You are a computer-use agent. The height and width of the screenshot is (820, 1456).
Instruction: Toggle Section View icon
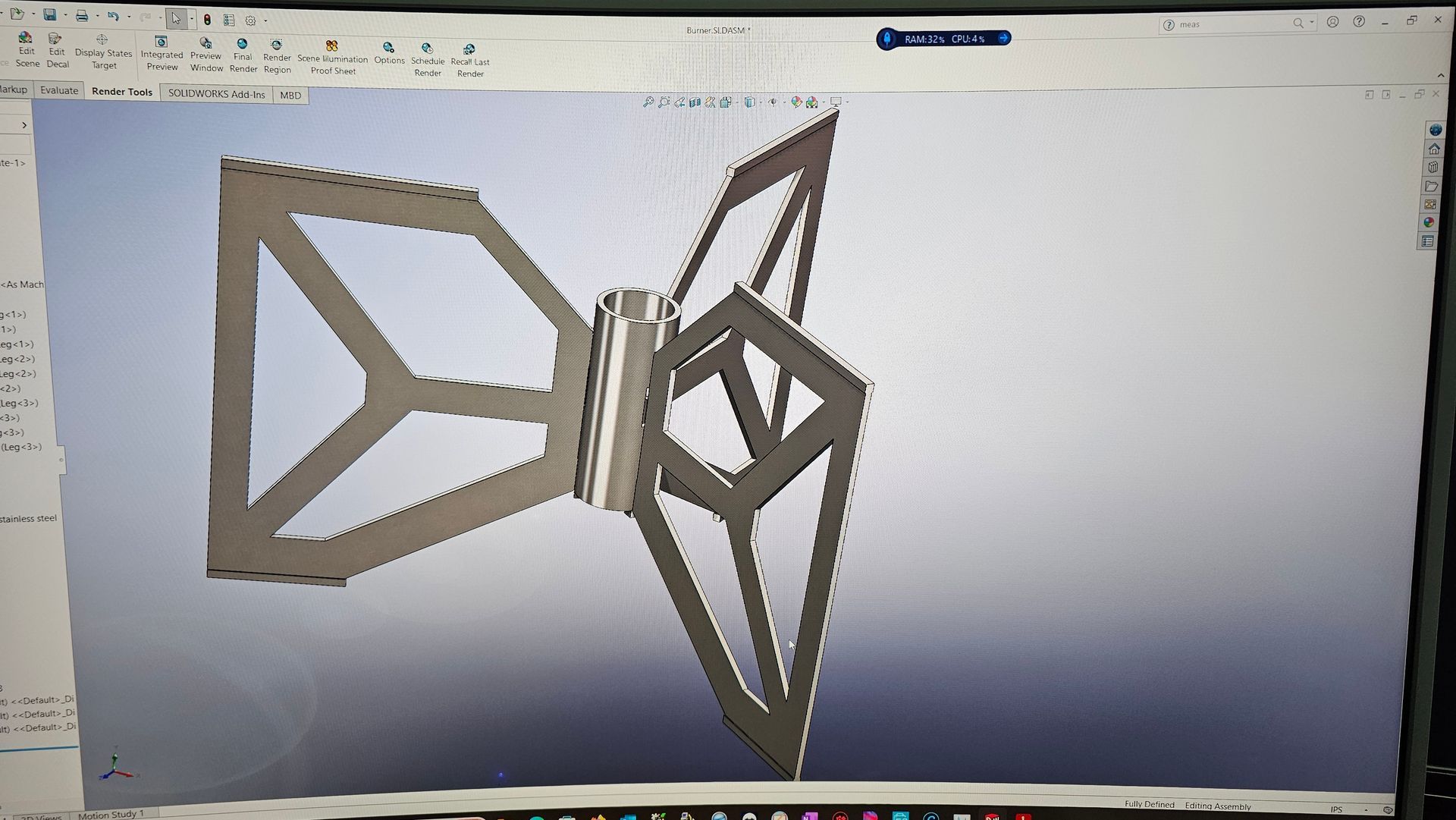[695, 102]
